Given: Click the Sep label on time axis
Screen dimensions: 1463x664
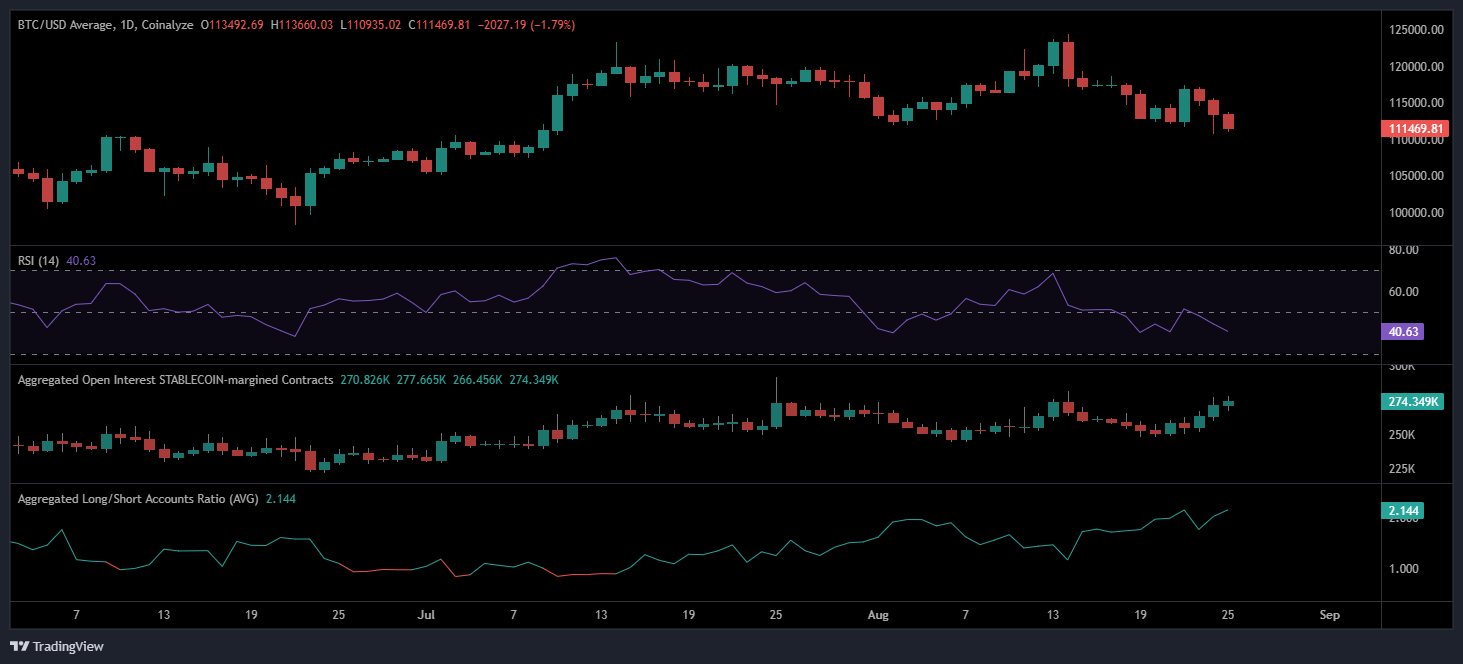Looking at the screenshot, I should tap(1329, 614).
